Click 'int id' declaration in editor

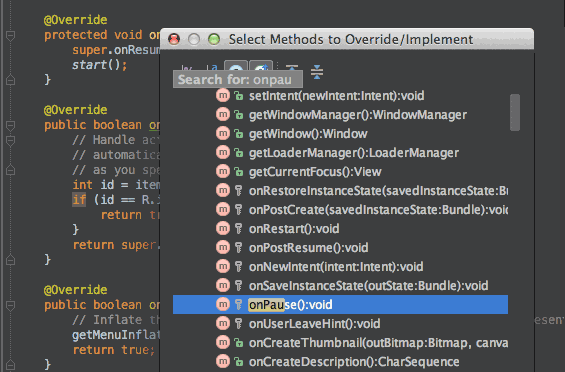(93, 185)
